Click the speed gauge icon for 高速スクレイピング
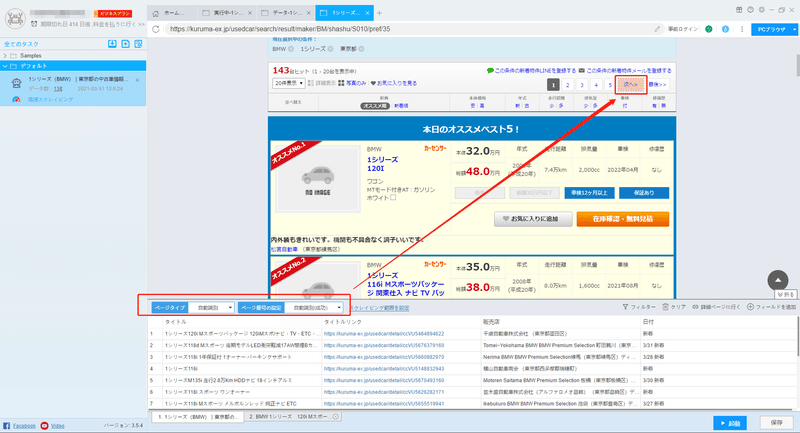Image resolution: width=800 pixels, height=433 pixels. point(16,99)
